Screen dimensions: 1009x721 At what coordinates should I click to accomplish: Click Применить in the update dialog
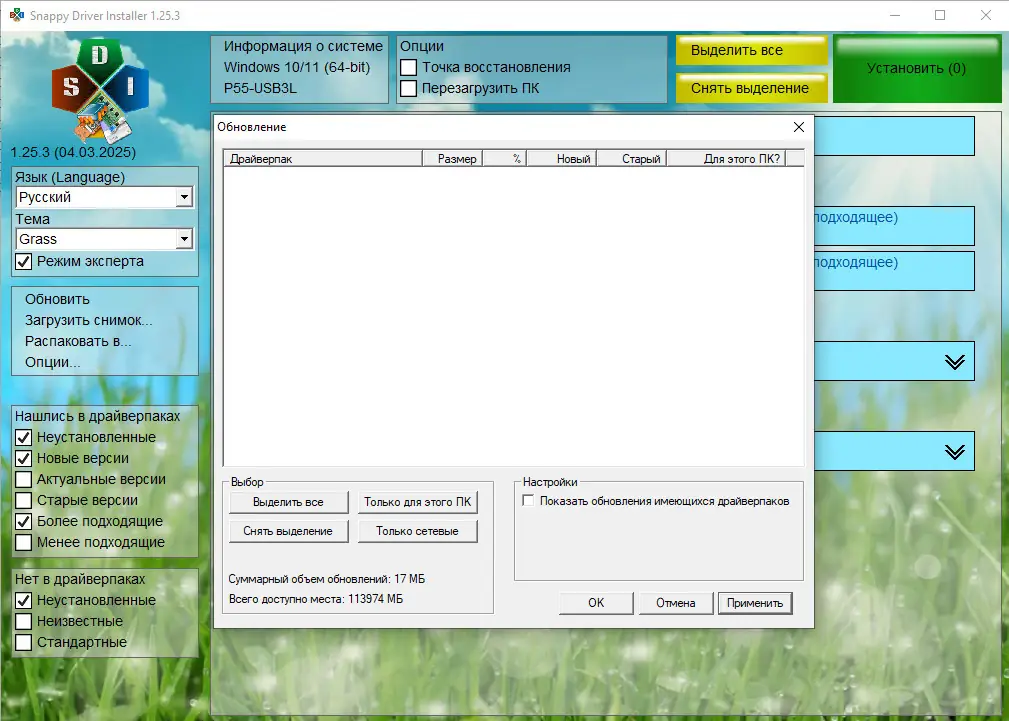755,603
